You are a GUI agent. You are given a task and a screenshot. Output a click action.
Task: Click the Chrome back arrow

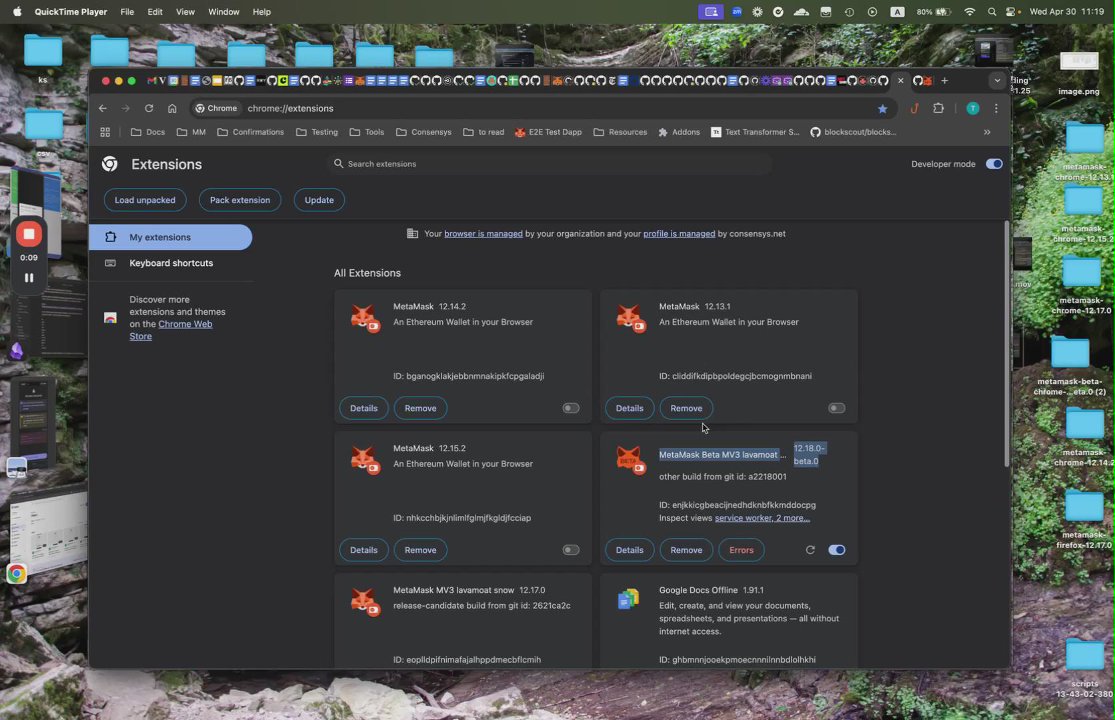click(103, 109)
